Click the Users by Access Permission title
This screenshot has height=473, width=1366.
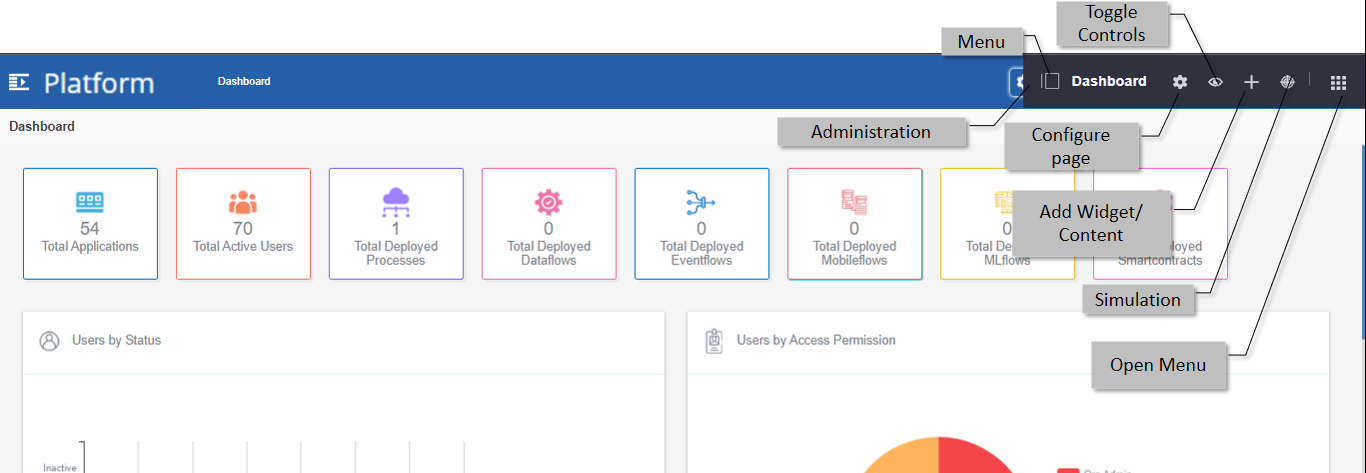pos(816,340)
